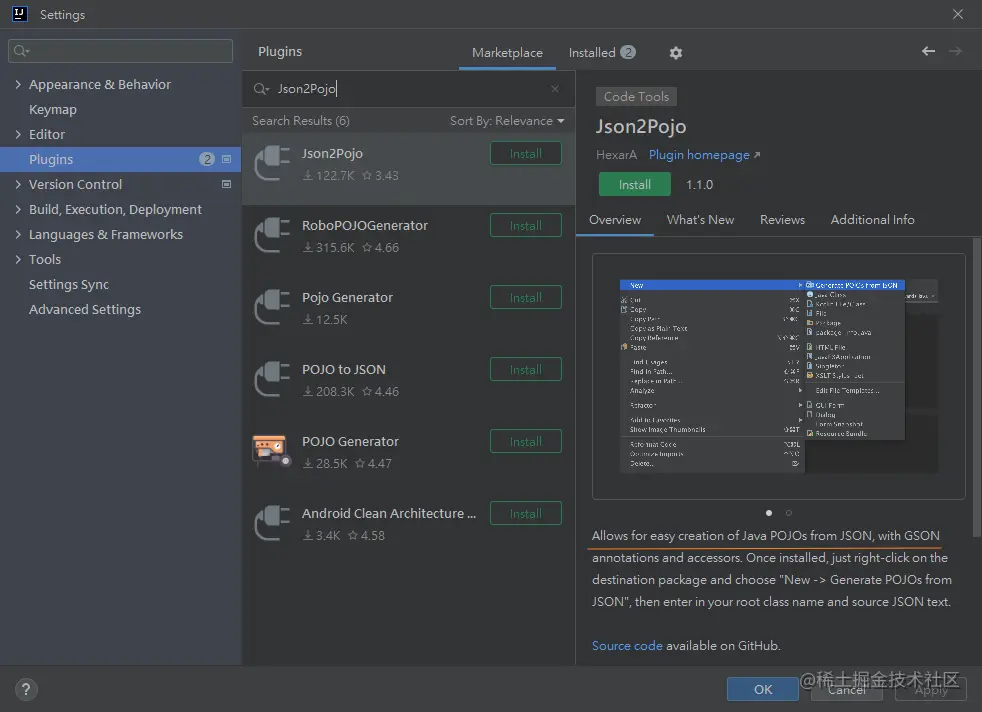Focus the plugin search field with Json2Pojo
Image resolution: width=982 pixels, height=712 pixels.
coord(407,89)
